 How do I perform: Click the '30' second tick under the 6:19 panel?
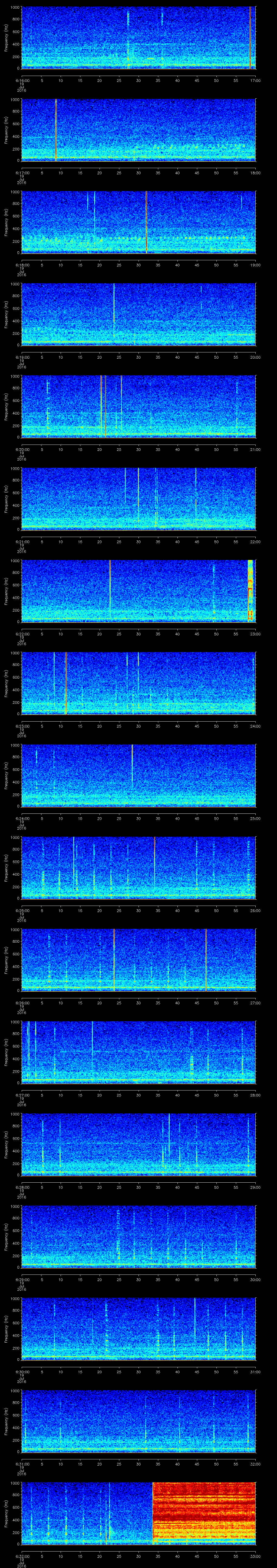pyautogui.click(x=138, y=357)
